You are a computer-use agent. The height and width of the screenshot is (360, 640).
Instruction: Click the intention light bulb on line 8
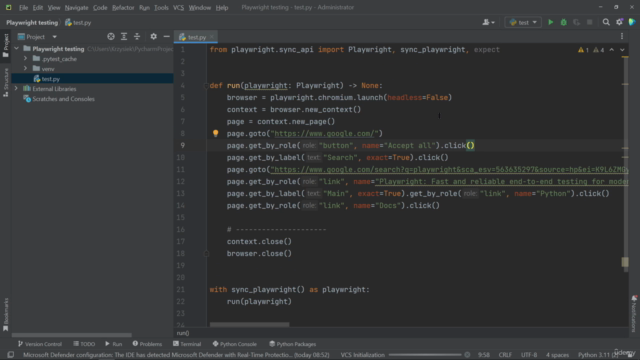(216, 133)
